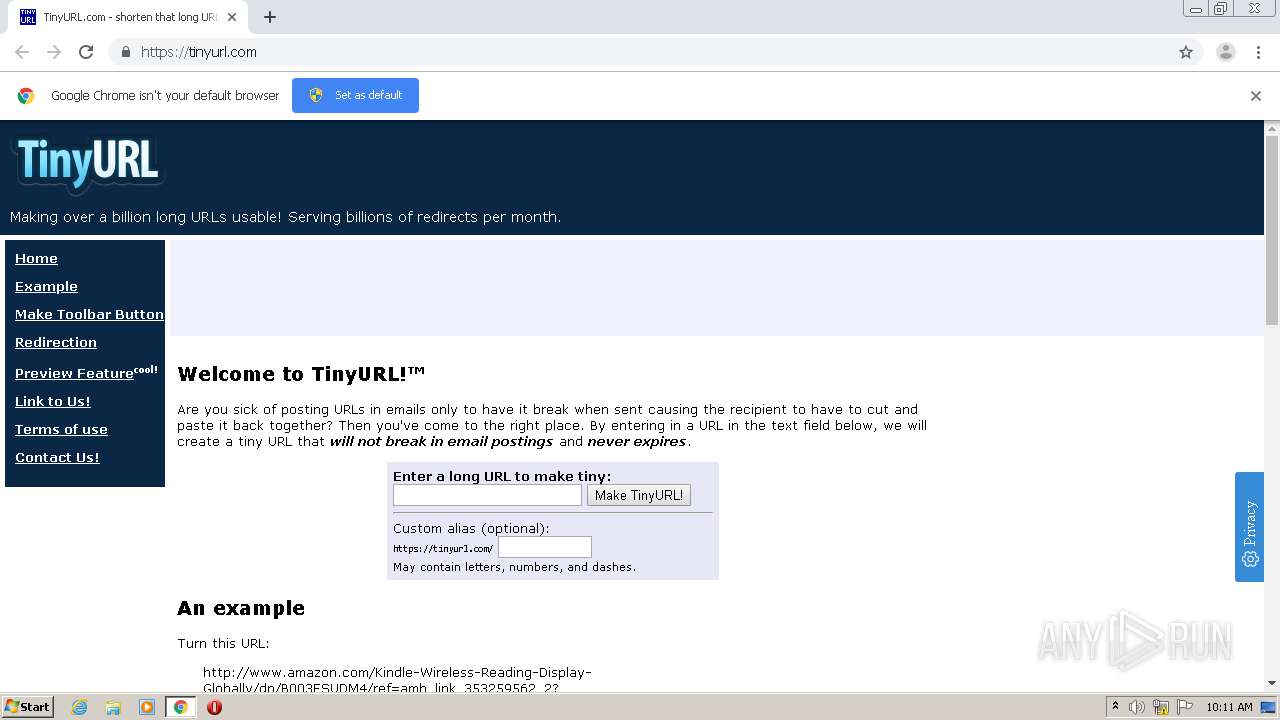The height and width of the screenshot is (720, 1280).
Task: Click the scrollbar up arrow
Action: tap(1272, 128)
